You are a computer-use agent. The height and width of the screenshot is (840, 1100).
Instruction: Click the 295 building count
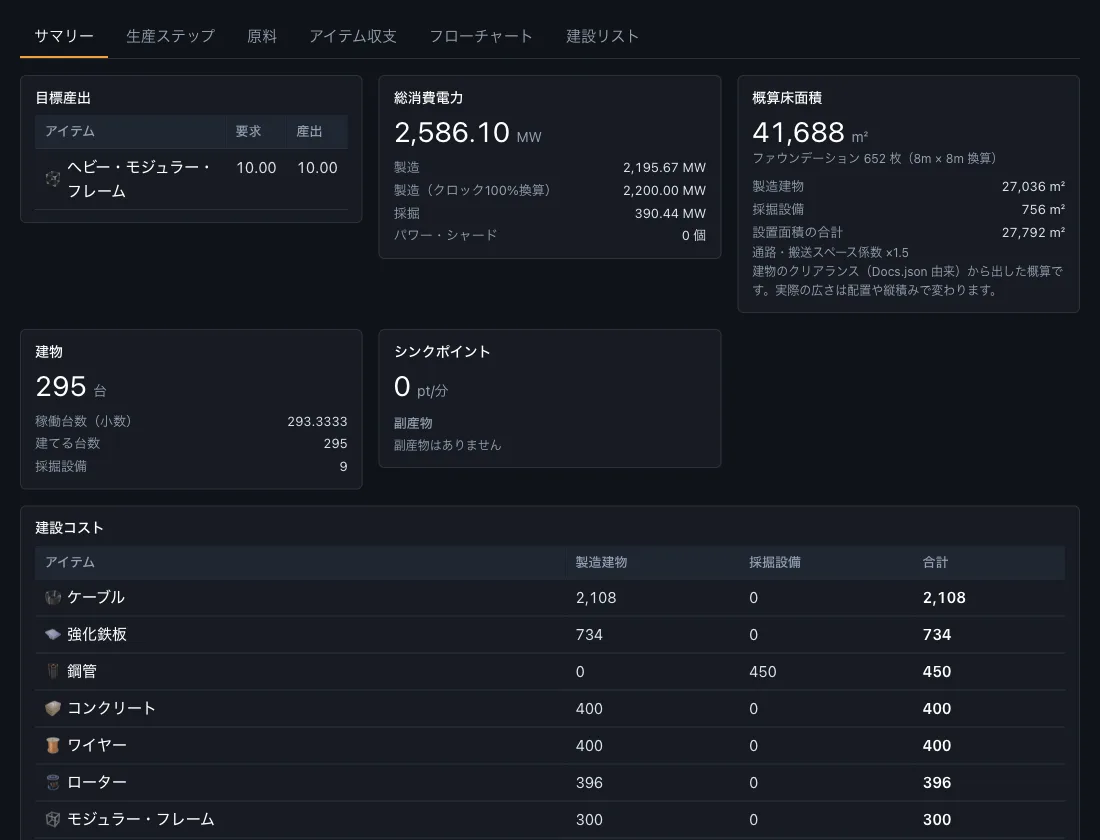[x=61, y=387]
